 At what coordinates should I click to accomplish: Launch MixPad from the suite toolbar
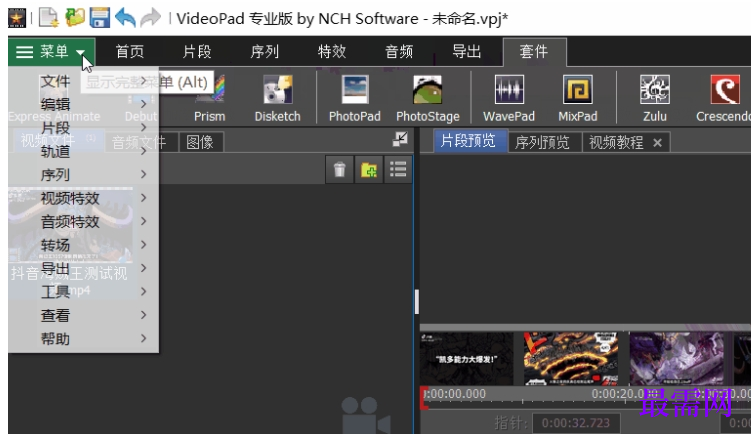coord(578,99)
